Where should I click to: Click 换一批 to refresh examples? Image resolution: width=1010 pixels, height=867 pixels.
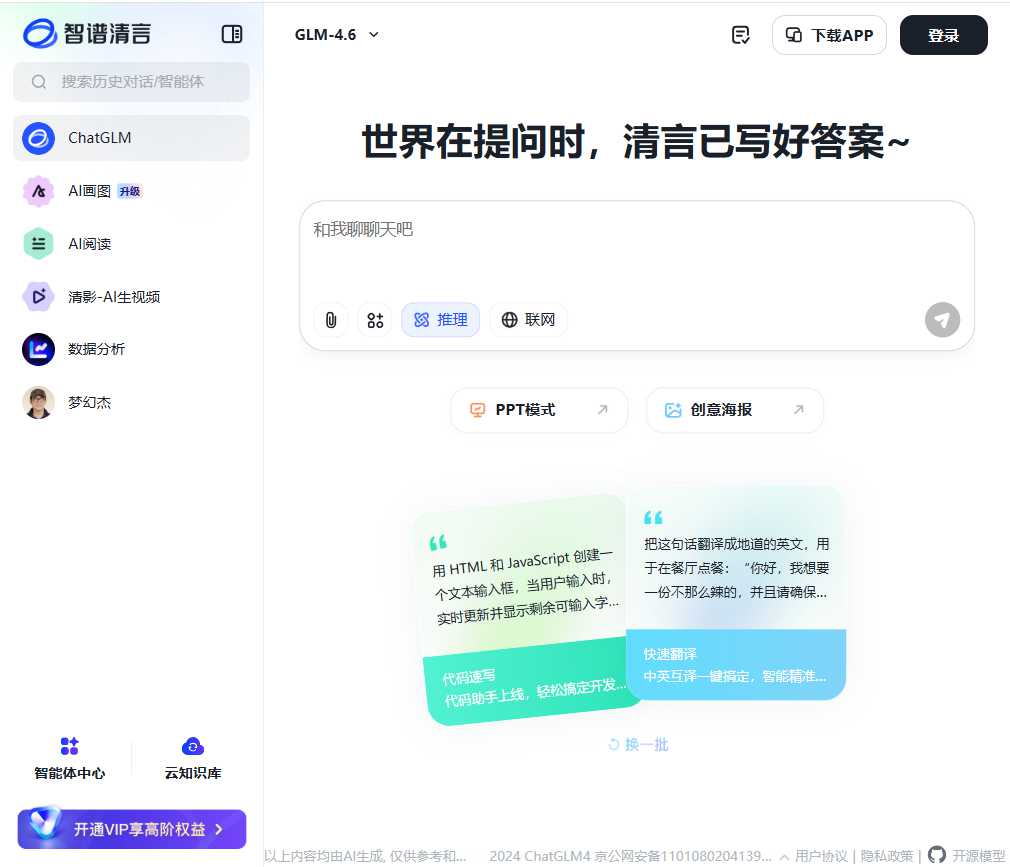click(637, 744)
